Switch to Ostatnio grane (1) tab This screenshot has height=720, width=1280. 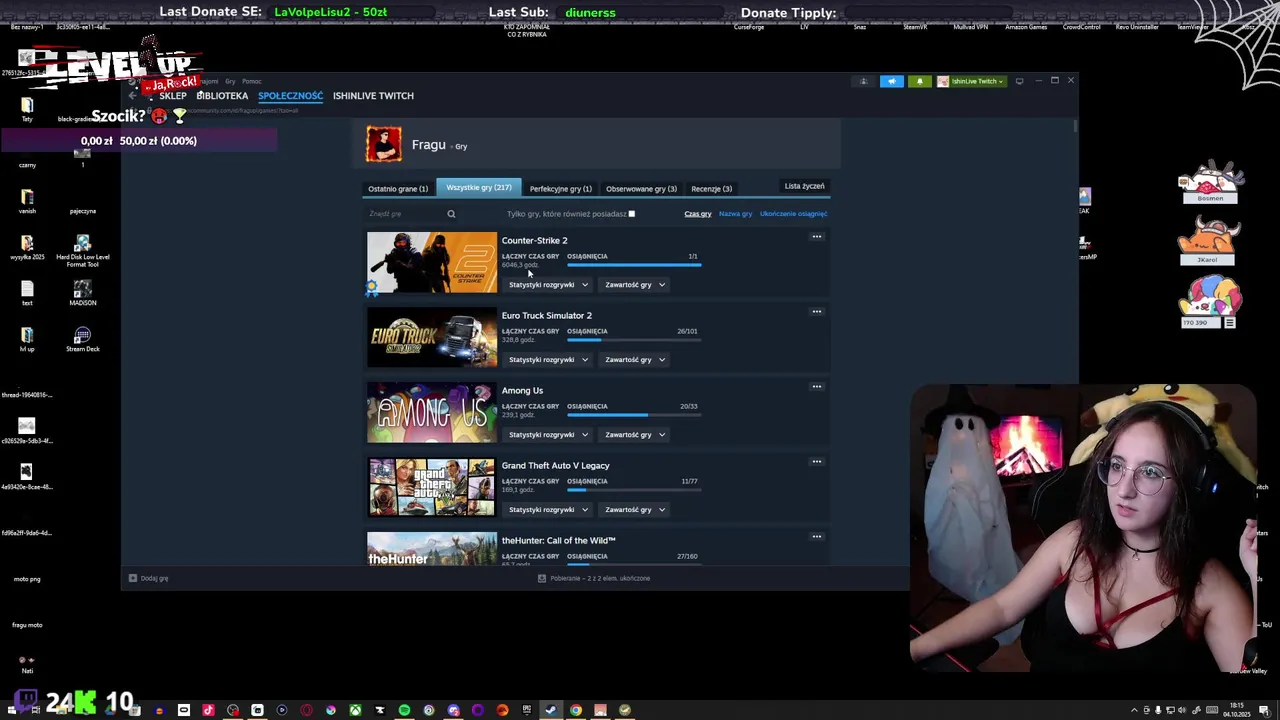tap(398, 189)
